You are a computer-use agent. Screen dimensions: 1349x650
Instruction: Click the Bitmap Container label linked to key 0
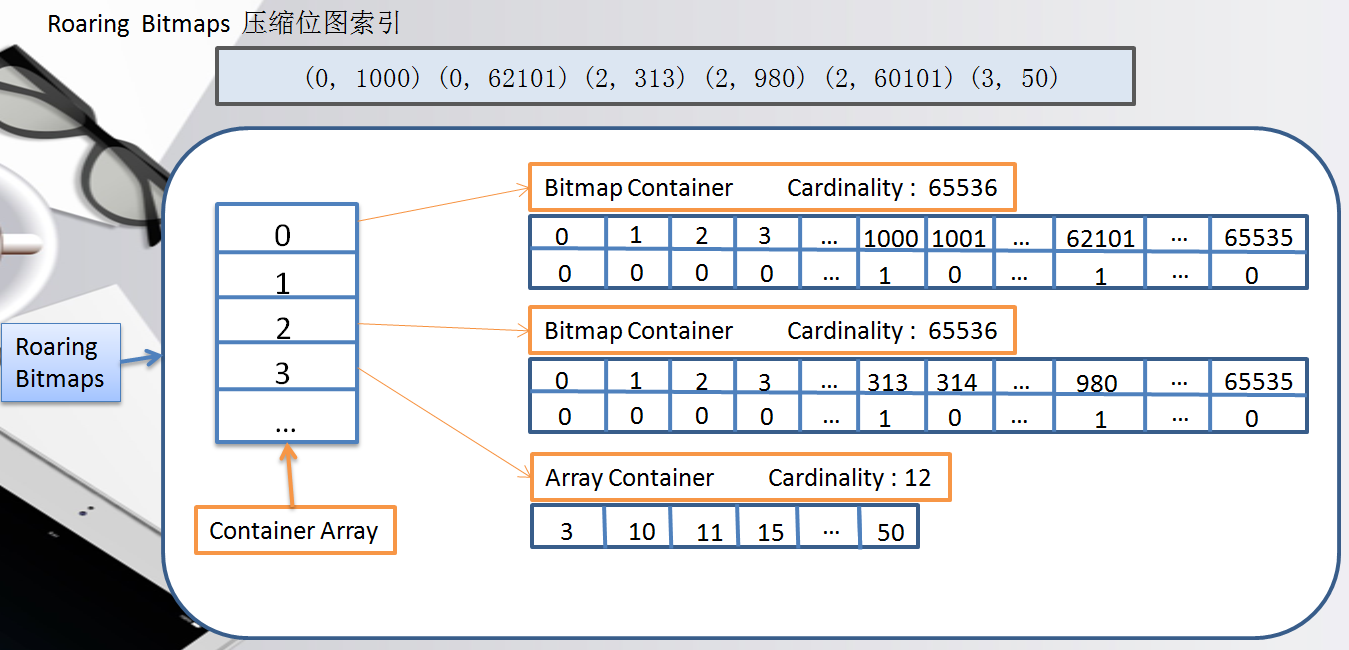pos(772,187)
